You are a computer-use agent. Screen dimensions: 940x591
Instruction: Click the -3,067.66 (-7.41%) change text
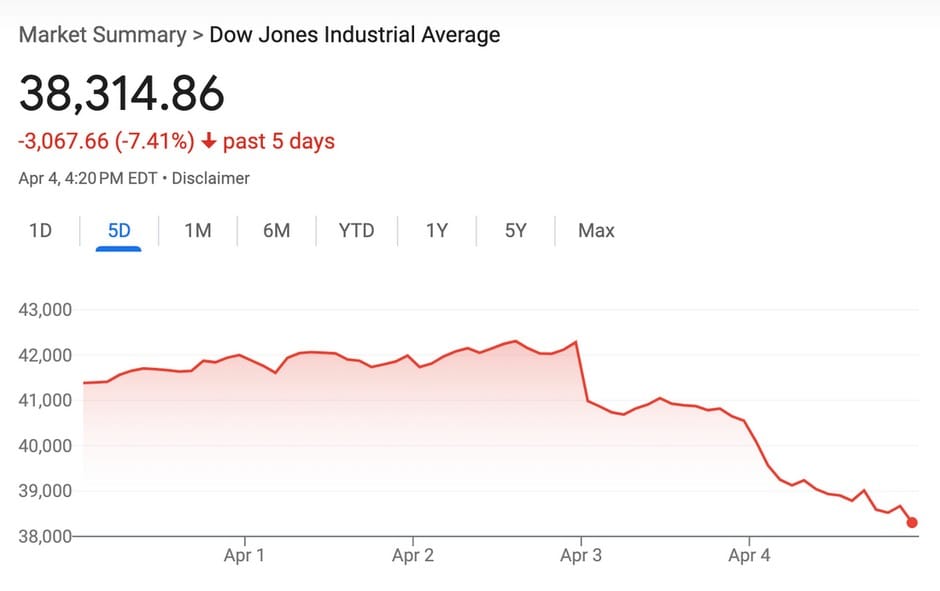(106, 142)
